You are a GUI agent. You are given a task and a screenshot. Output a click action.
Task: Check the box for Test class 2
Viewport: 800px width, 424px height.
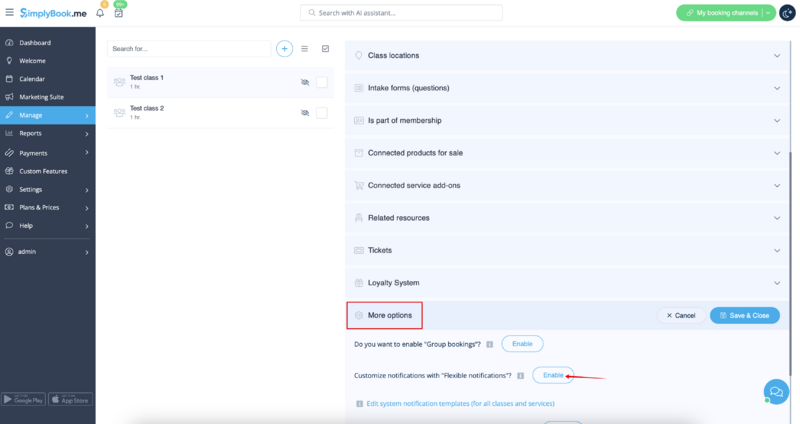tap(321, 113)
